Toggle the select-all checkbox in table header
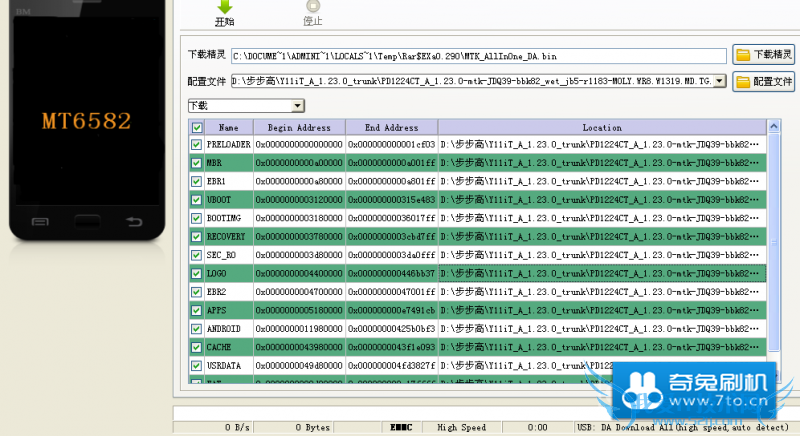Image resolution: width=800 pixels, height=436 pixels. (x=196, y=128)
